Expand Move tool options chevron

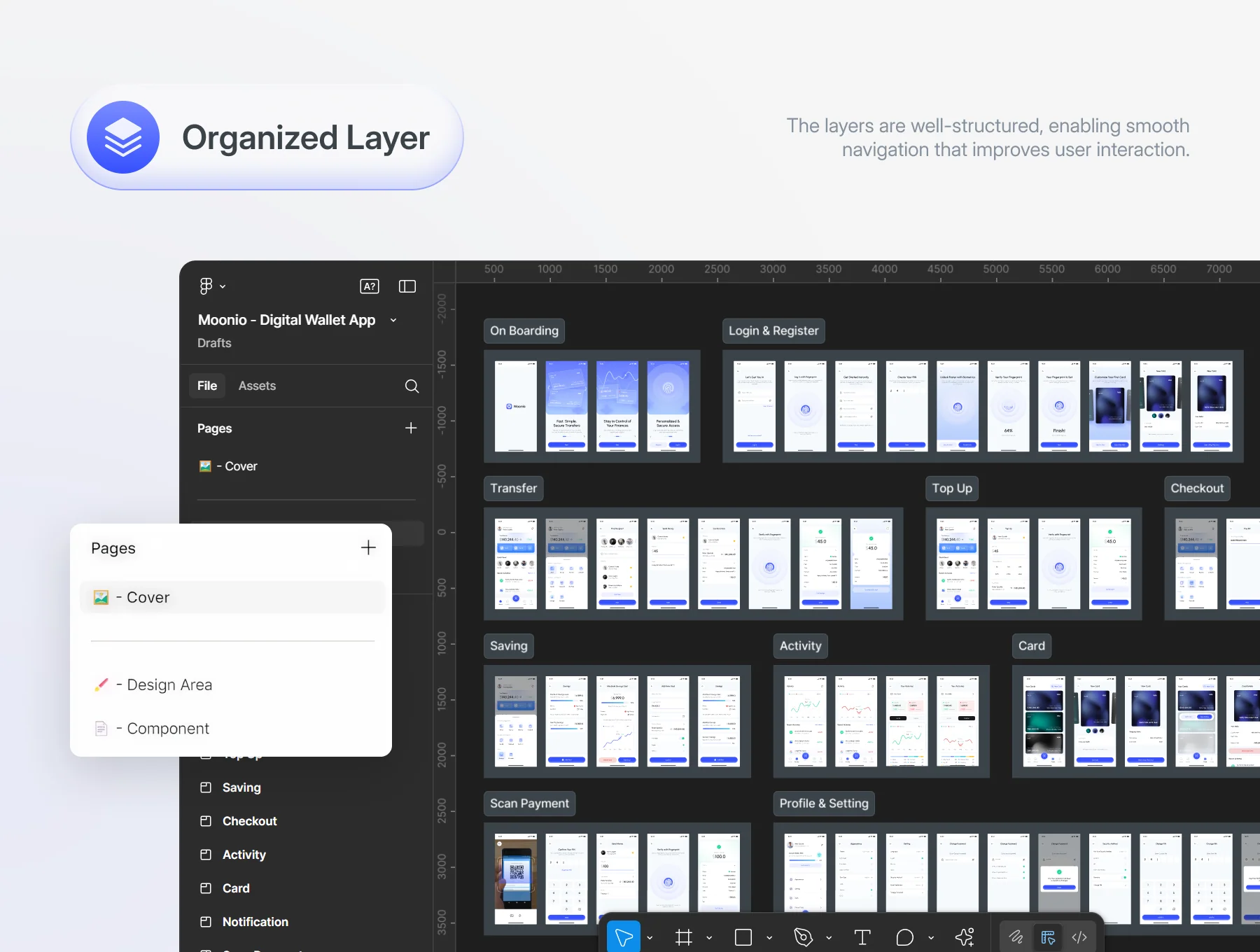[650, 937]
